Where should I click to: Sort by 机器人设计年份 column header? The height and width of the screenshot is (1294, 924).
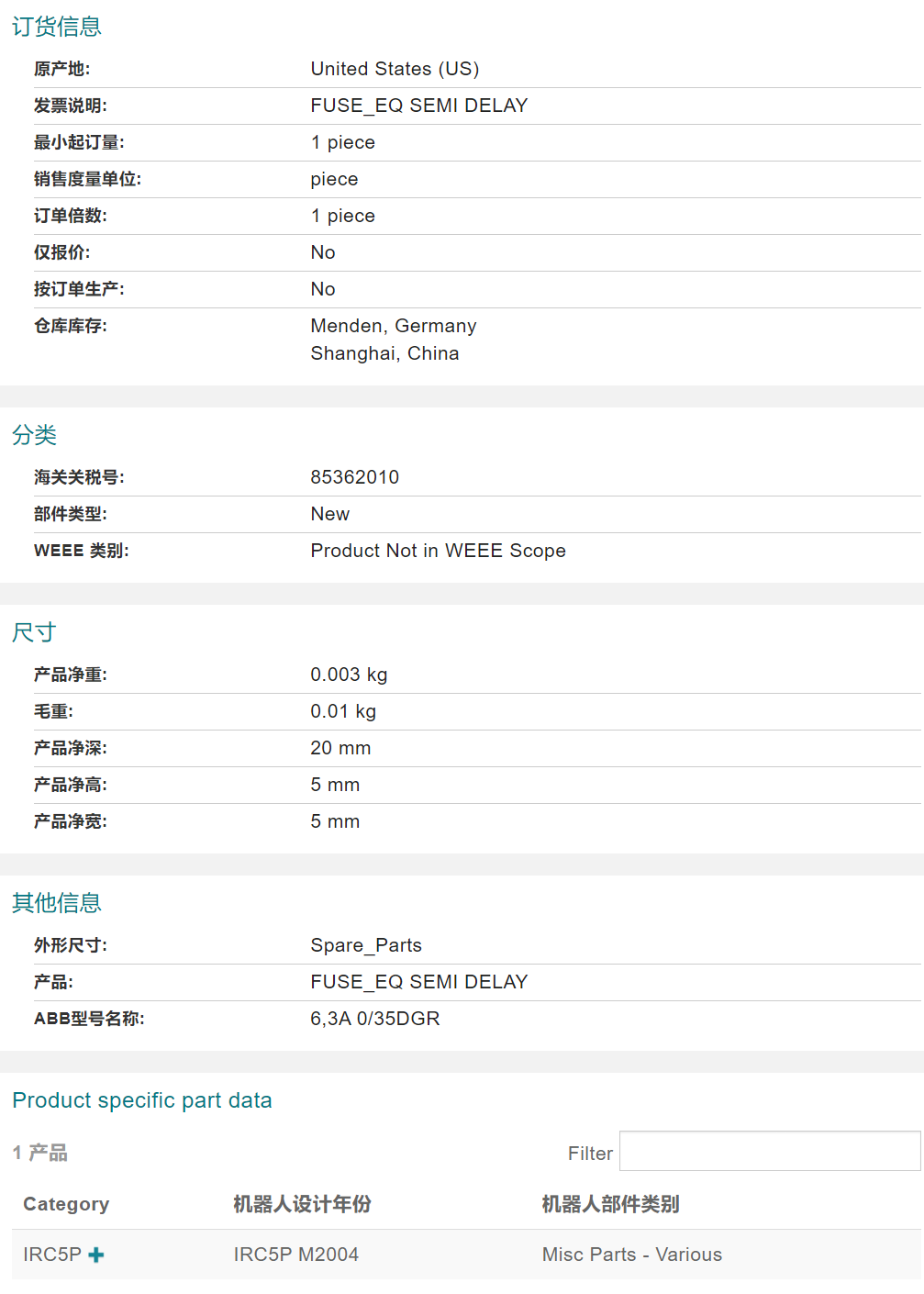[x=302, y=1204]
